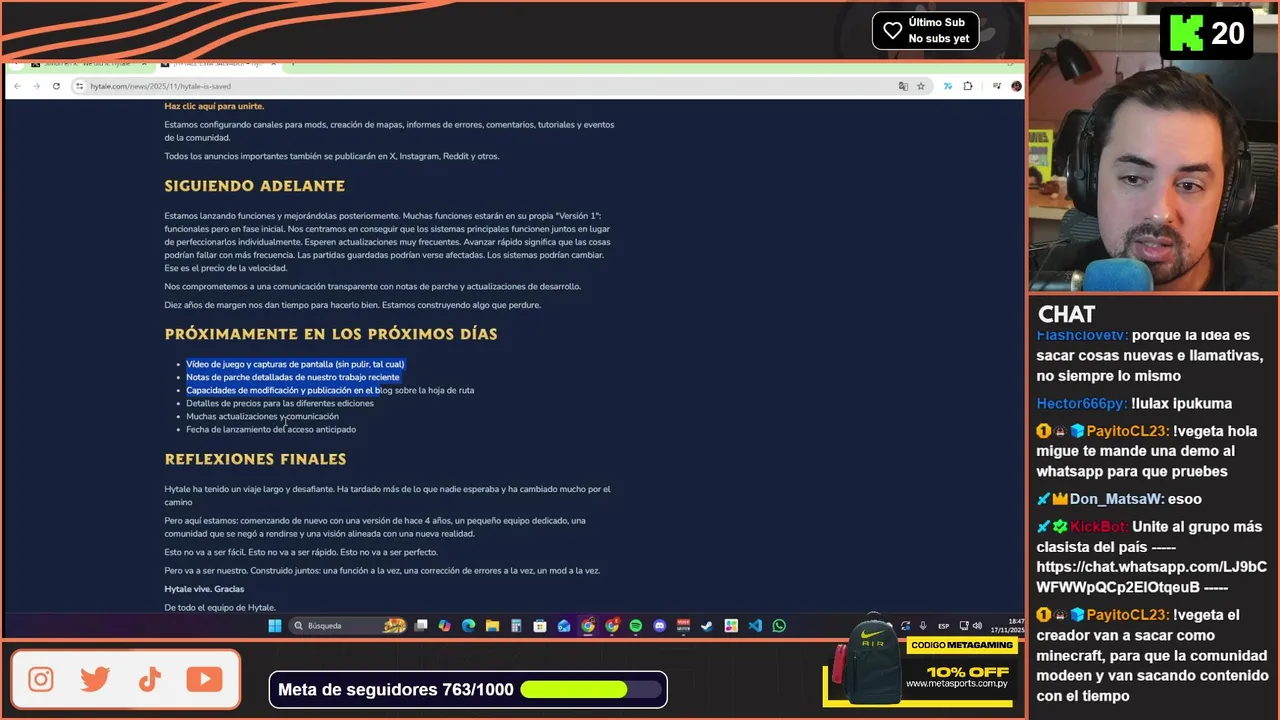The width and height of the screenshot is (1280, 720).
Task: Click the microphone tray icon
Action: point(922,626)
